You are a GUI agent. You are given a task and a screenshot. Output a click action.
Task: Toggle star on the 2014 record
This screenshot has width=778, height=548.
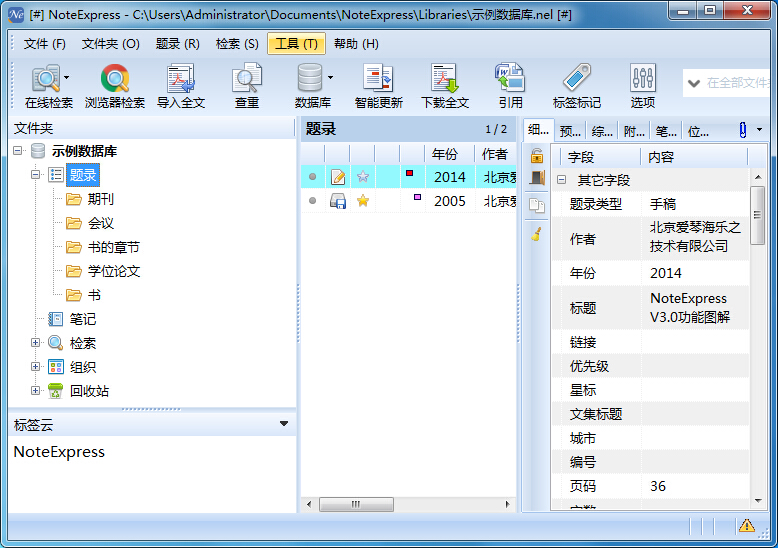click(363, 177)
